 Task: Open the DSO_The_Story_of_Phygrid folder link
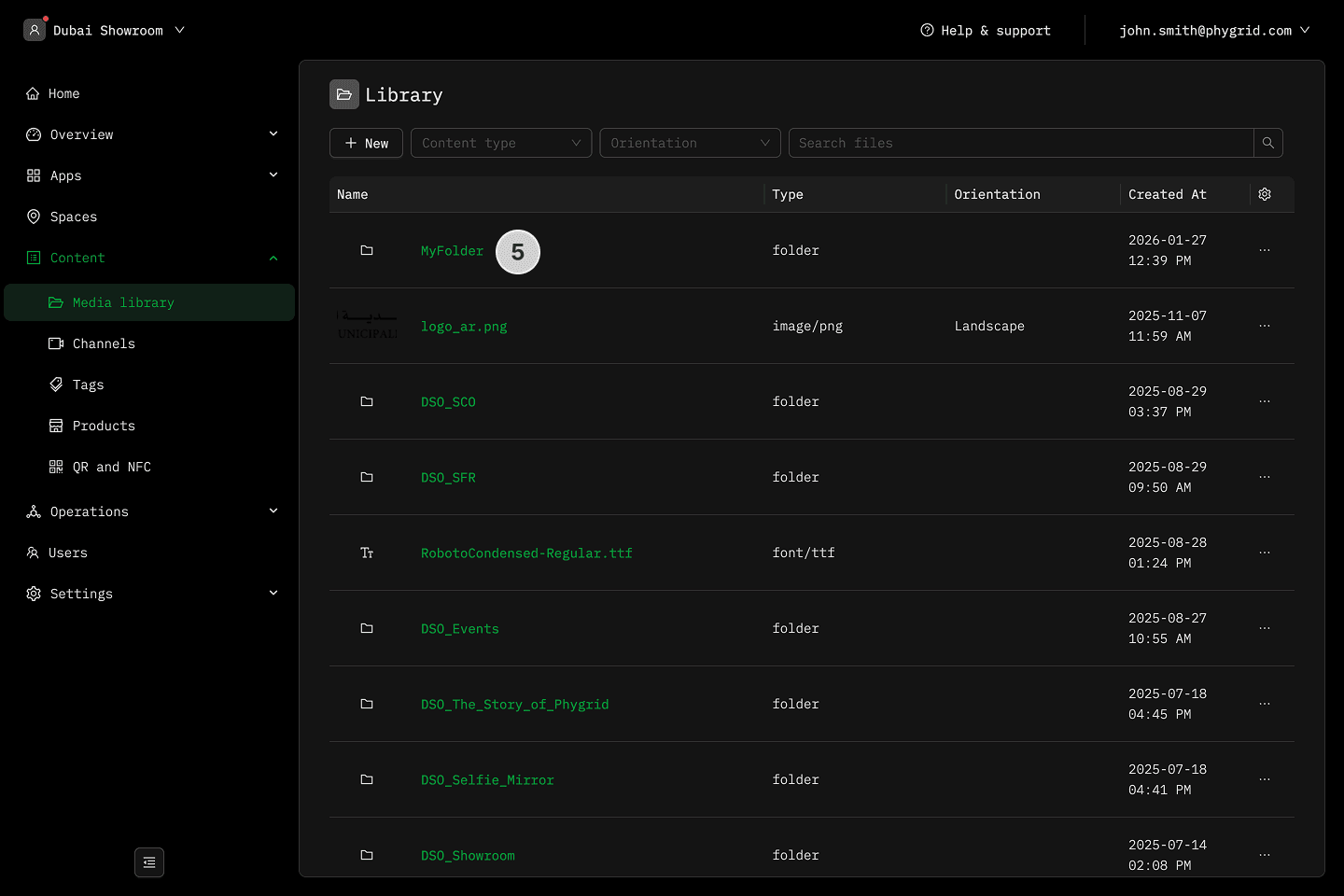pos(514,704)
